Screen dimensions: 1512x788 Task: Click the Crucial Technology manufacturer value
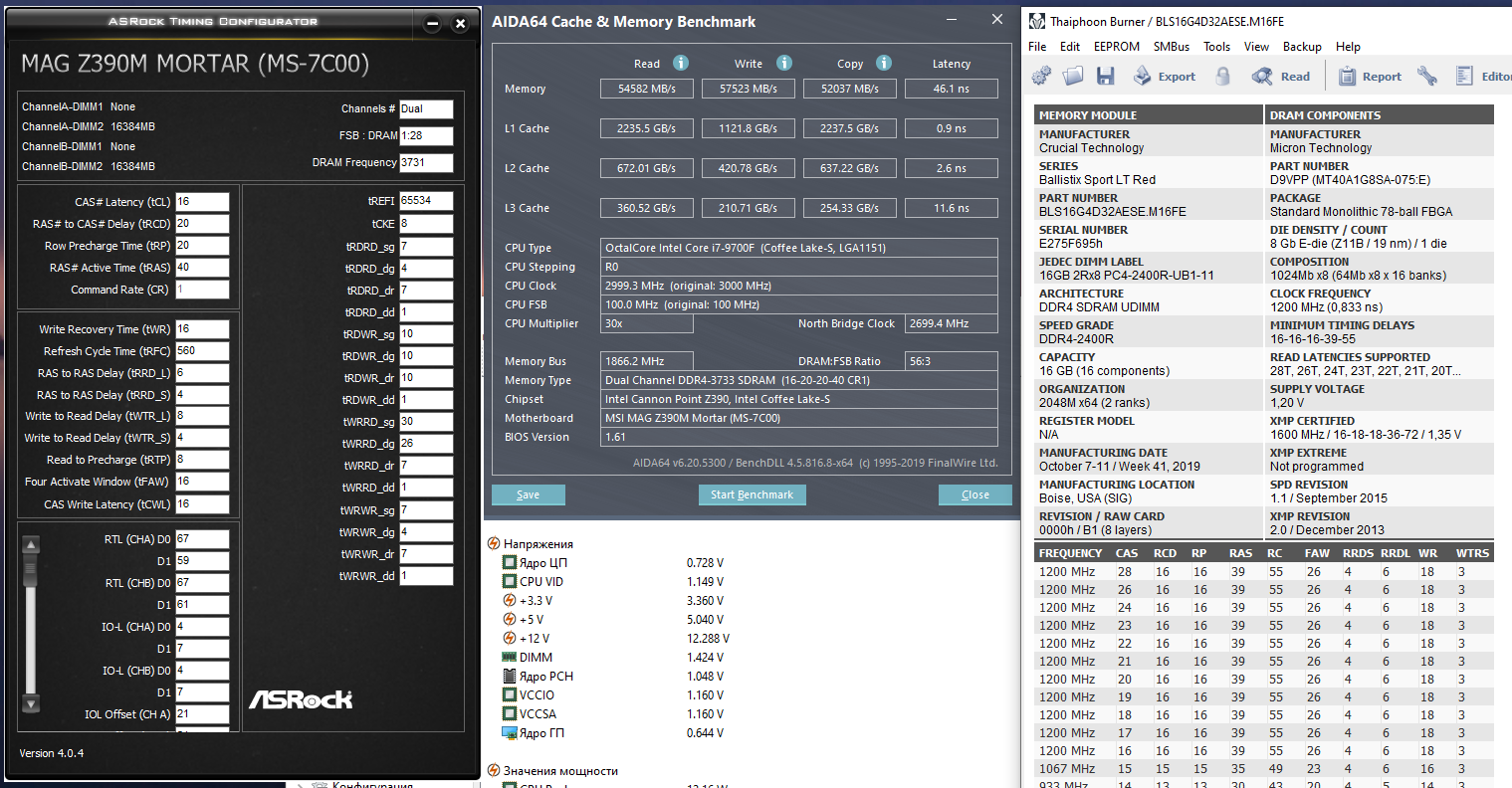(1092, 148)
